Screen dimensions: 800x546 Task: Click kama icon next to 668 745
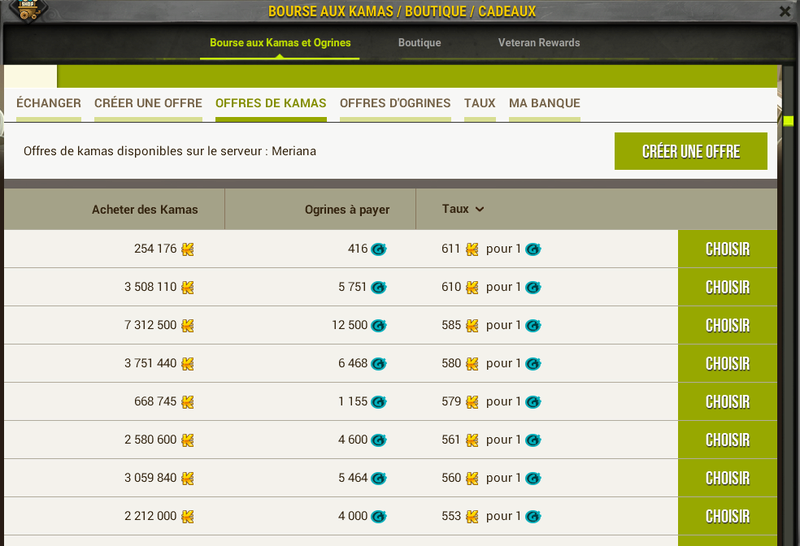[x=188, y=402]
